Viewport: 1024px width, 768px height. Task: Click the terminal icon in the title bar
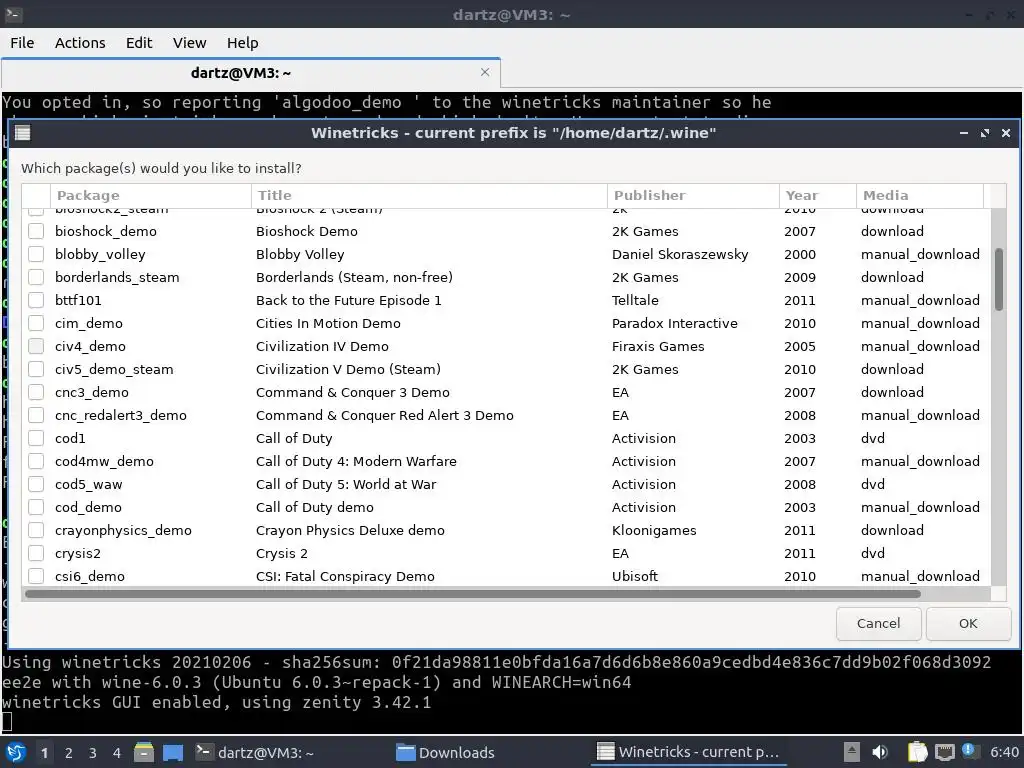13,14
